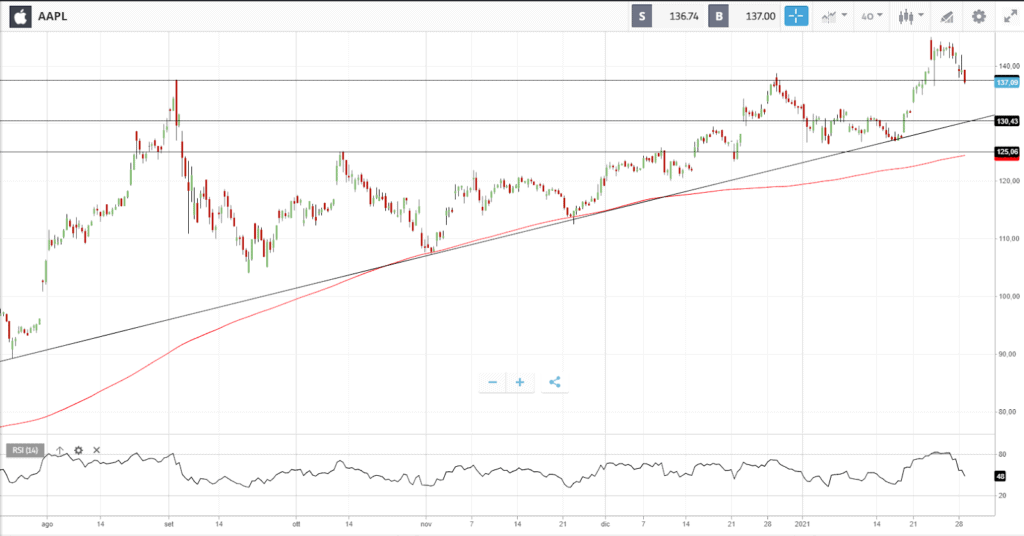The height and width of the screenshot is (536, 1024).
Task: Click the buy price 137.00
Action: (x=760, y=16)
